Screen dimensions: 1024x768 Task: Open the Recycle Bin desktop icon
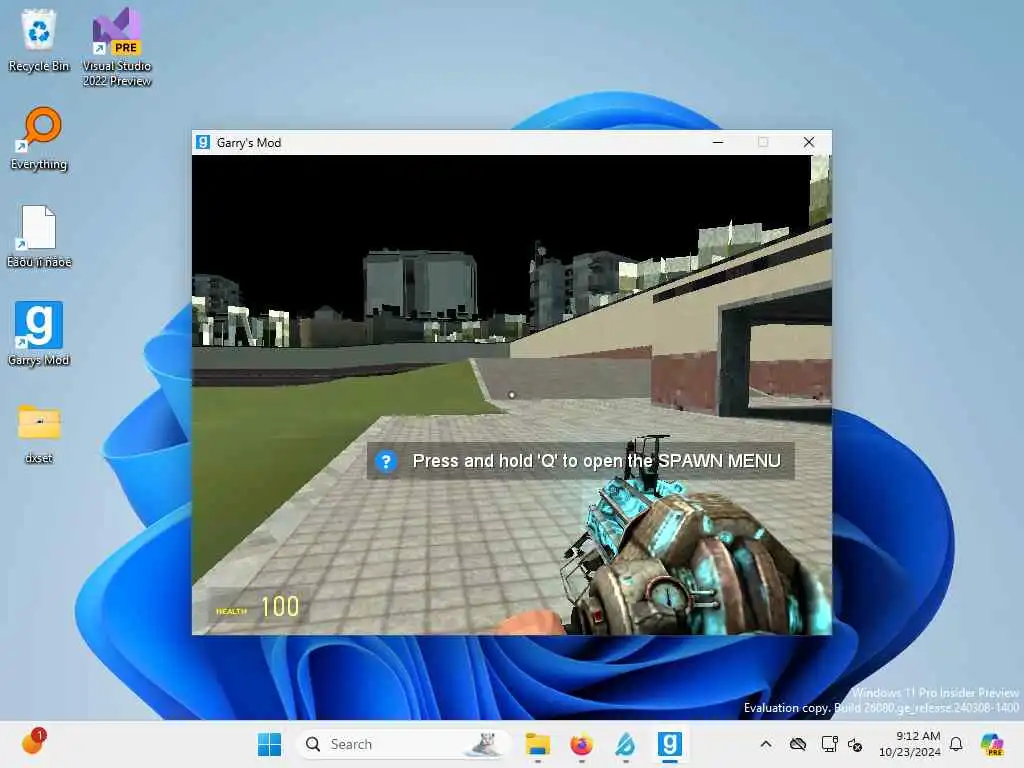tap(39, 39)
